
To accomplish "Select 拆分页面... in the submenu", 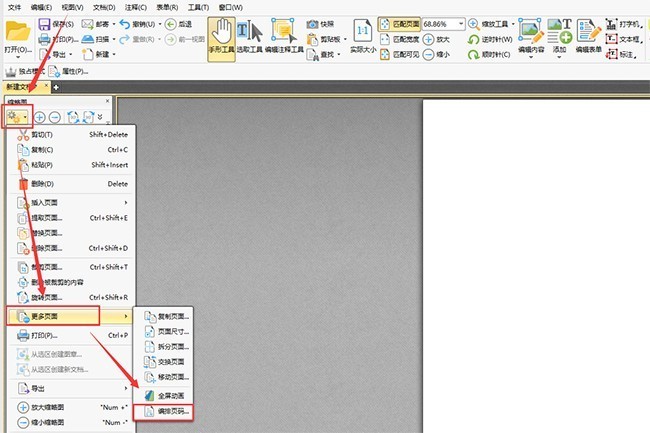I will pyautogui.click(x=163, y=346).
